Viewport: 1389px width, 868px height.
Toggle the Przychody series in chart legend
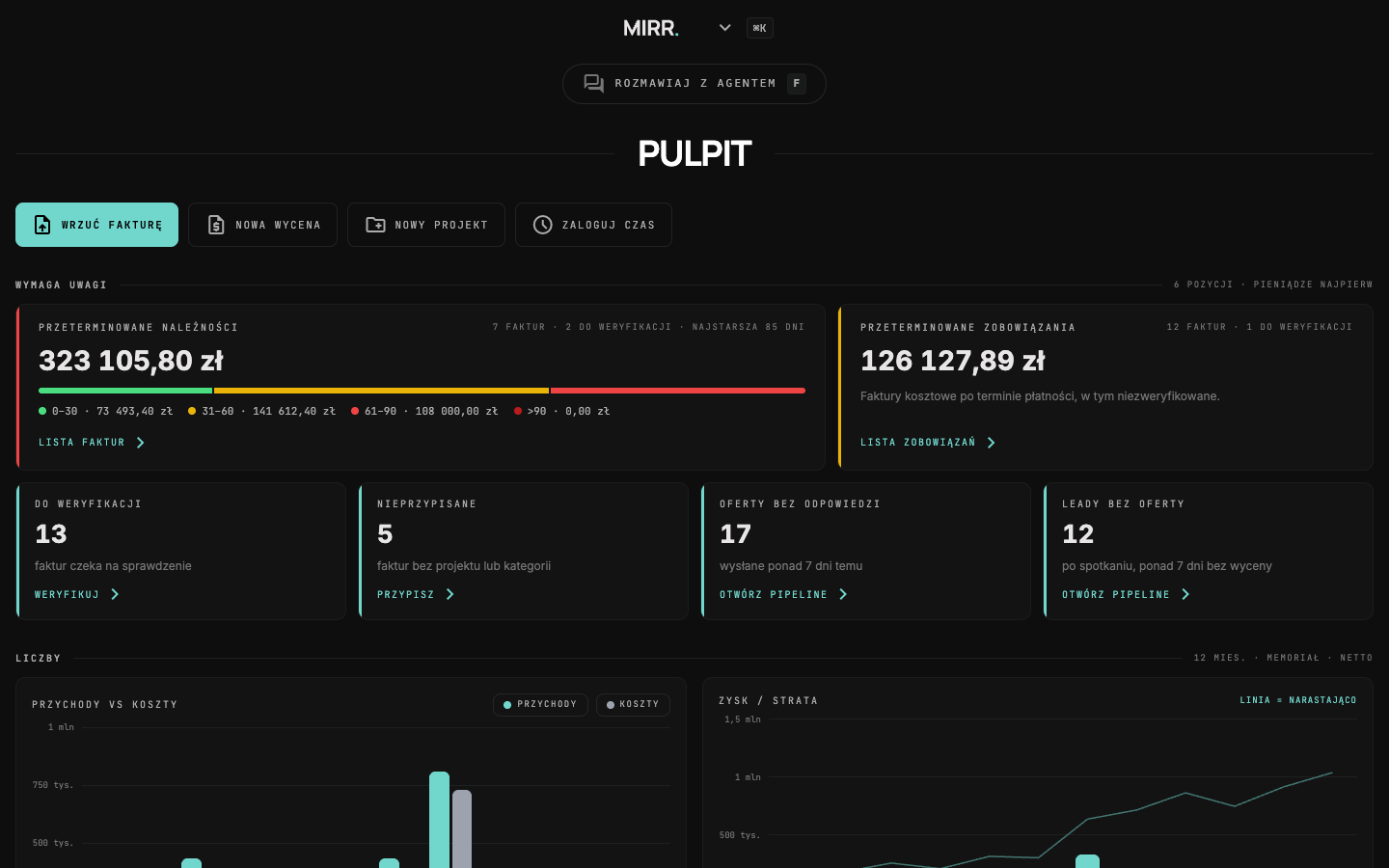coord(539,705)
